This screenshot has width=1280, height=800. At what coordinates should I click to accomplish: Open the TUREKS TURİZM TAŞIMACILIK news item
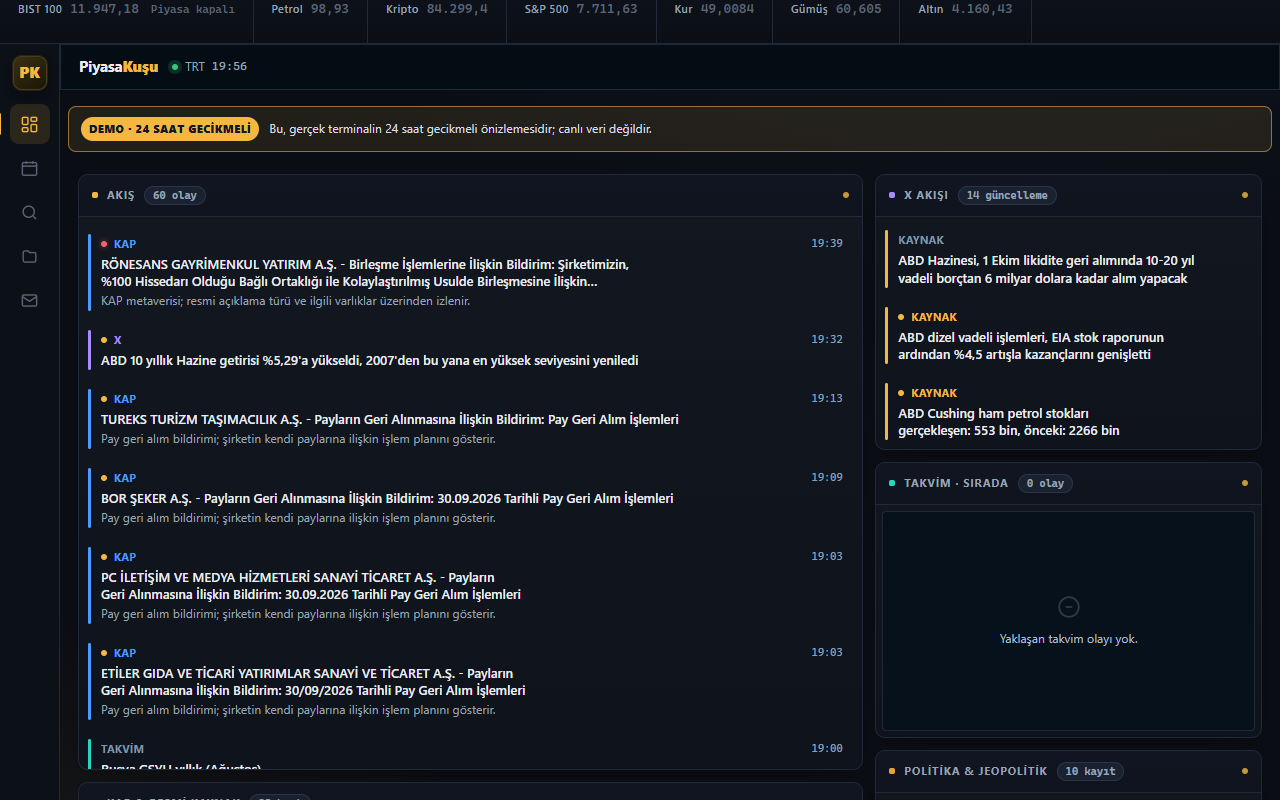[470, 419]
